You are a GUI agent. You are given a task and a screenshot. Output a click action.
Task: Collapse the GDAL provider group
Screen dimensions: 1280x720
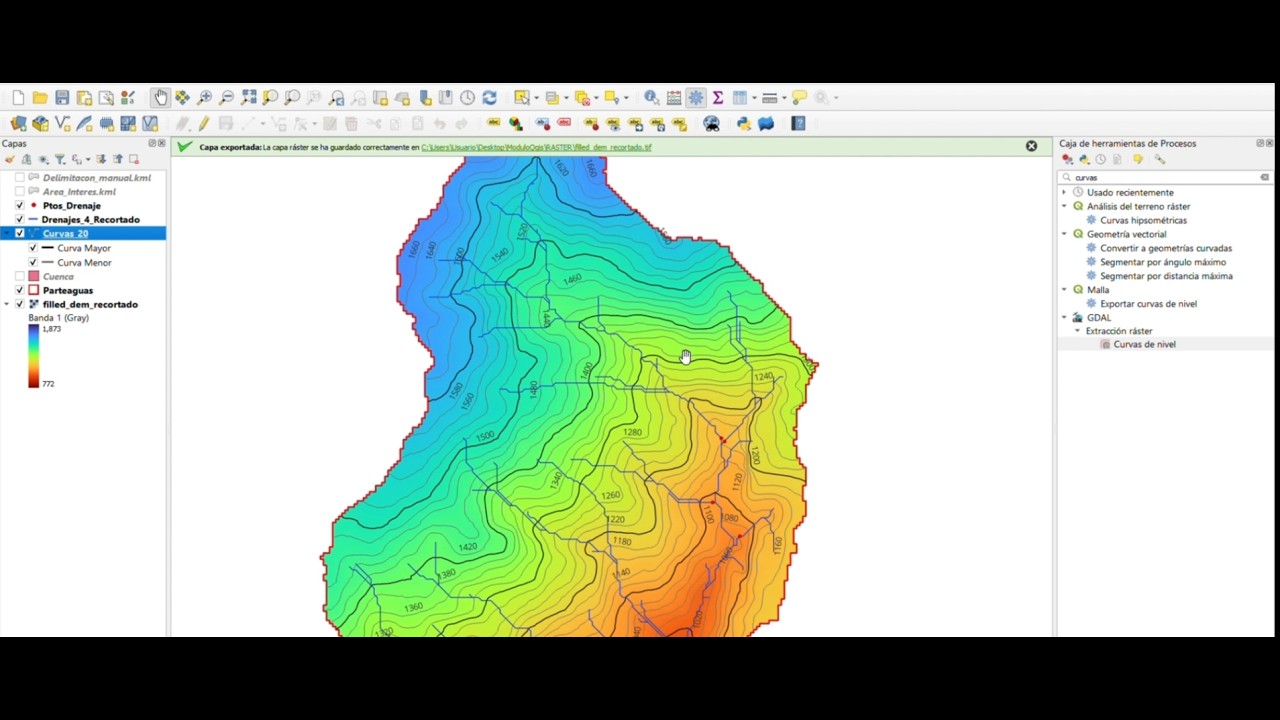(1065, 318)
